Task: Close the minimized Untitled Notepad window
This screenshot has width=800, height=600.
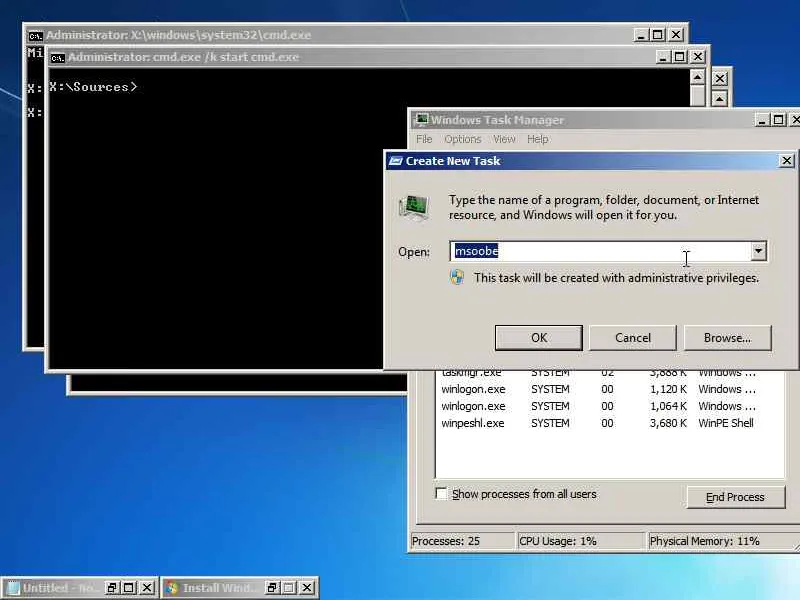Action: click(147, 588)
